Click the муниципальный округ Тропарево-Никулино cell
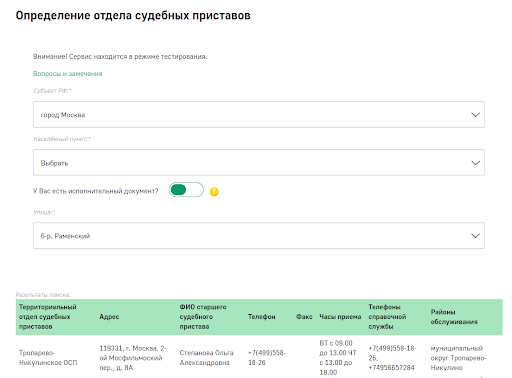Viewport: 512px width, 378px height. coord(458,358)
